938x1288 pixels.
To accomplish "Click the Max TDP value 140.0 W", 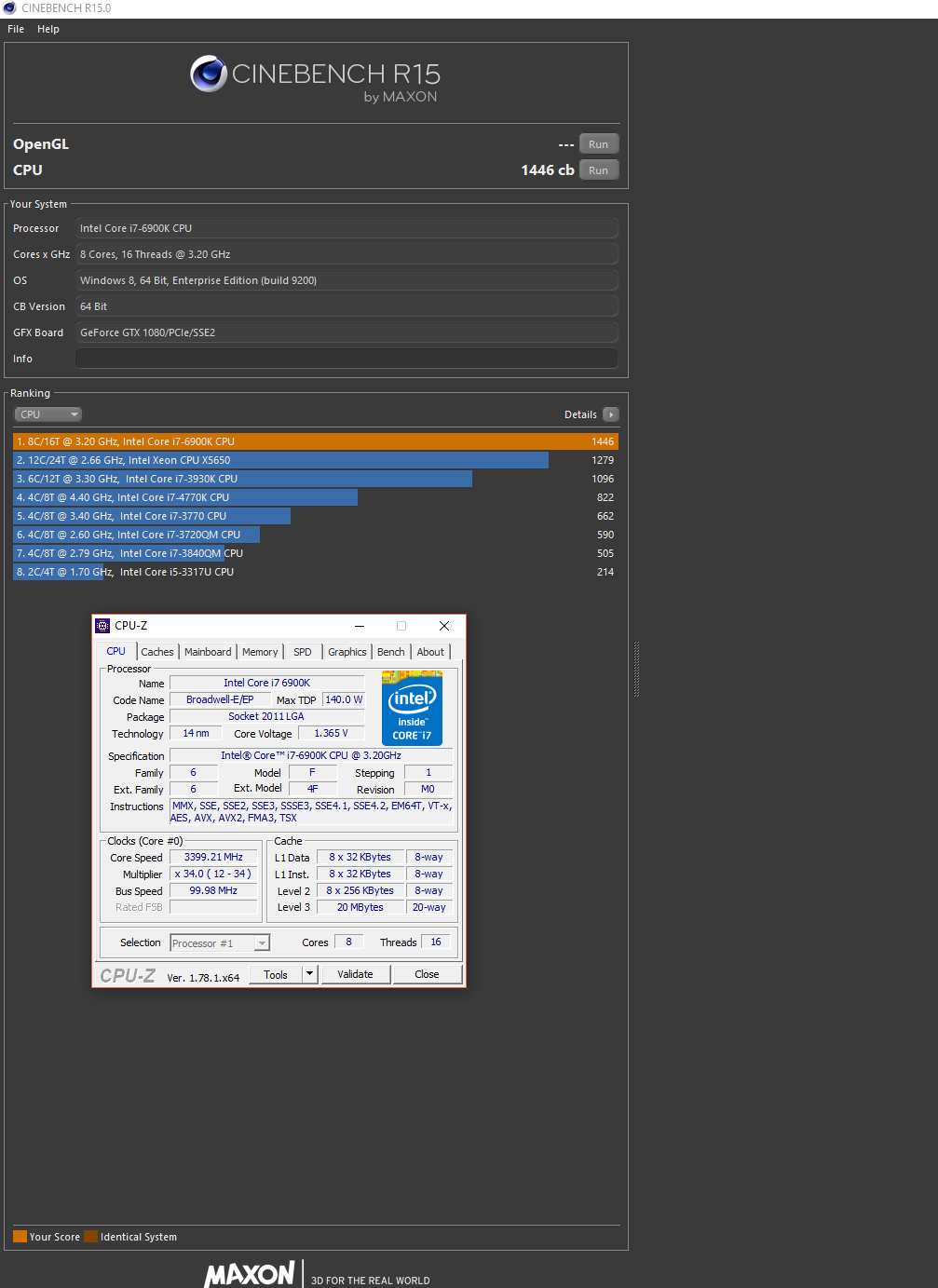I will tap(344, 699).
